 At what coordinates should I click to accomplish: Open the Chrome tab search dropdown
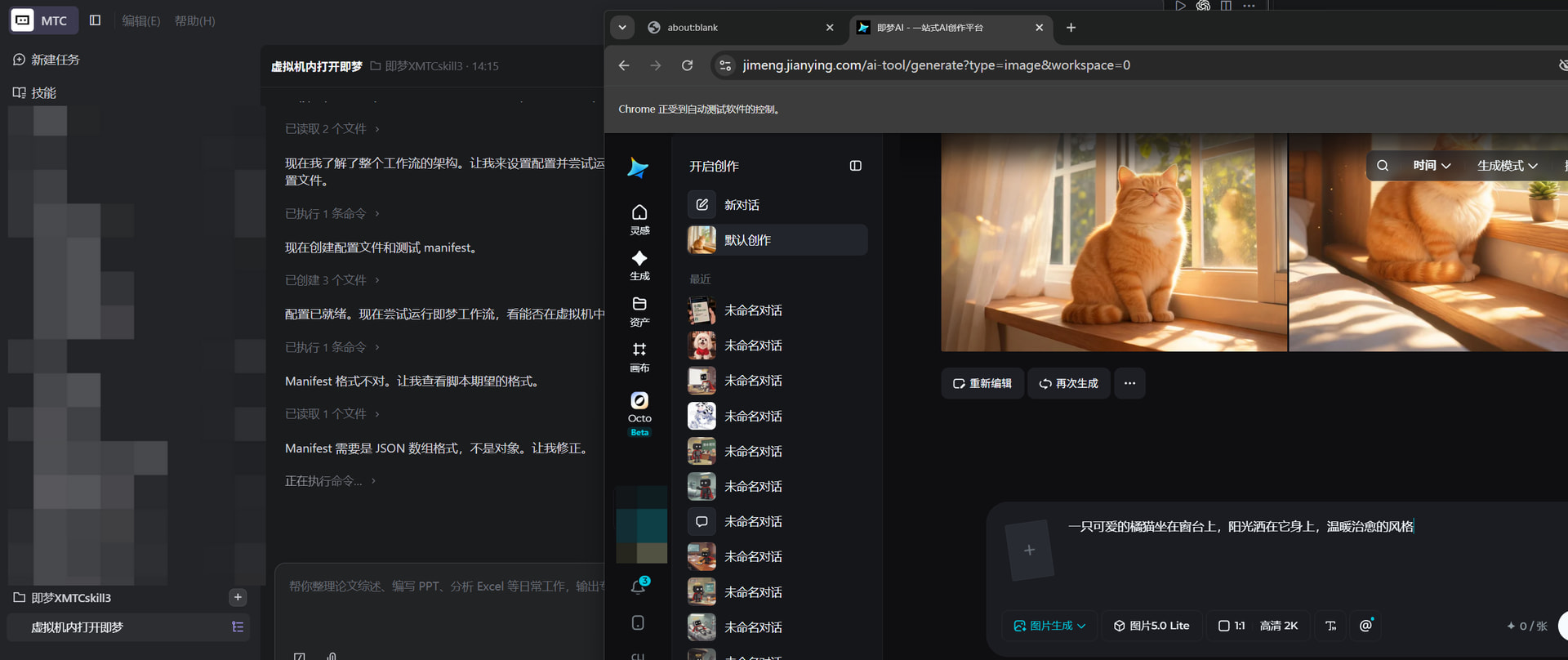point(622,28)
